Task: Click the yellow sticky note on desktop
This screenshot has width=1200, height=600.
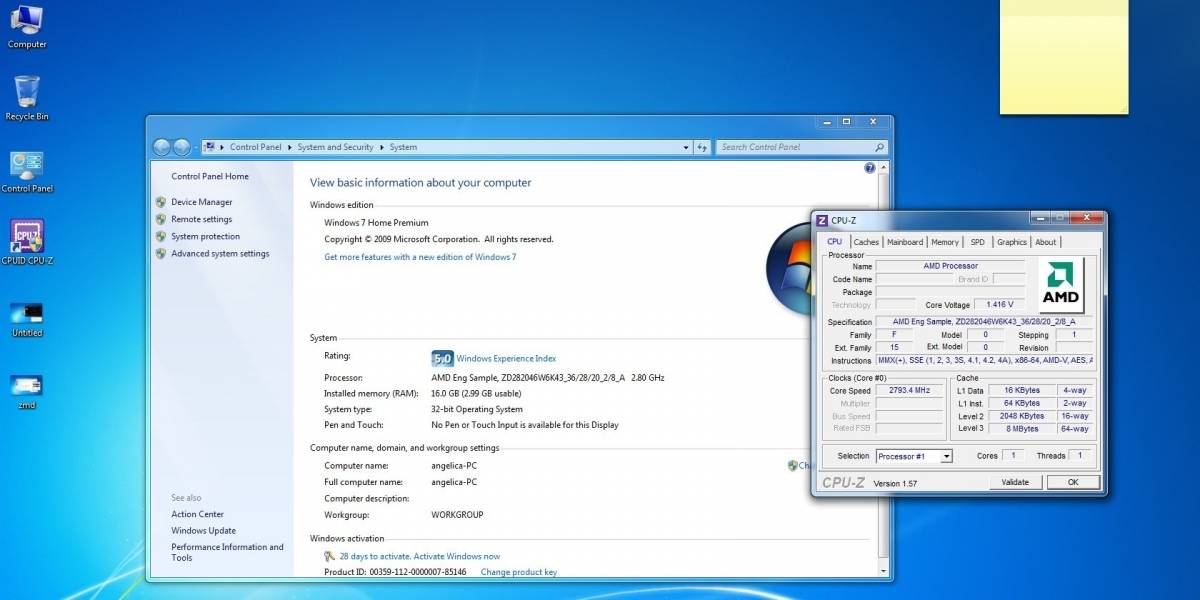Action: 1064,57
